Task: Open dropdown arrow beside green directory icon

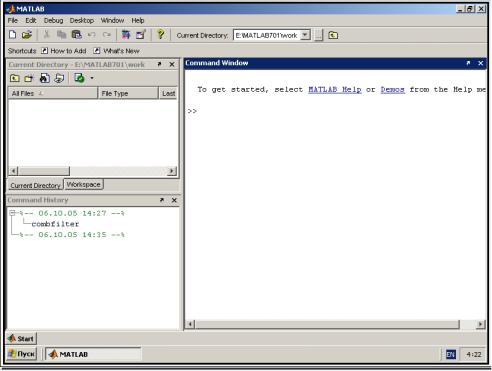Action: pos(92,78)
